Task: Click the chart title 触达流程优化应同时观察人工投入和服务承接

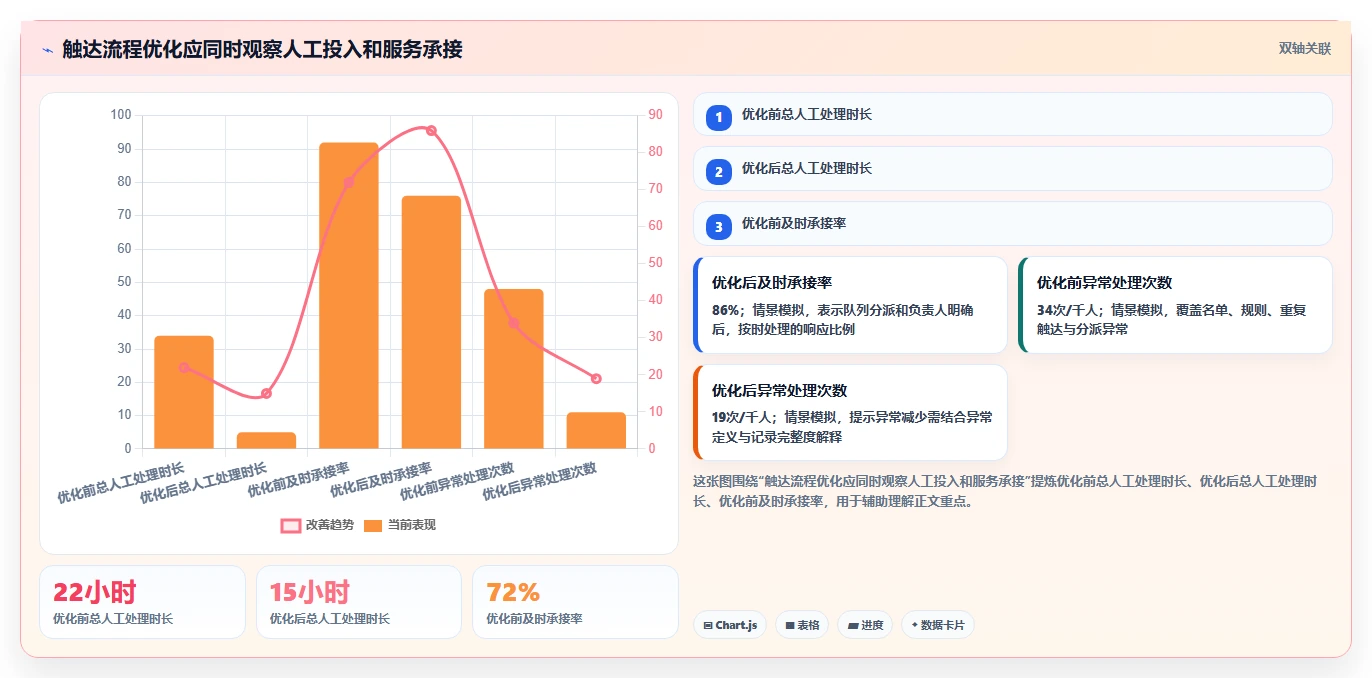Action: tap(262, 49)
